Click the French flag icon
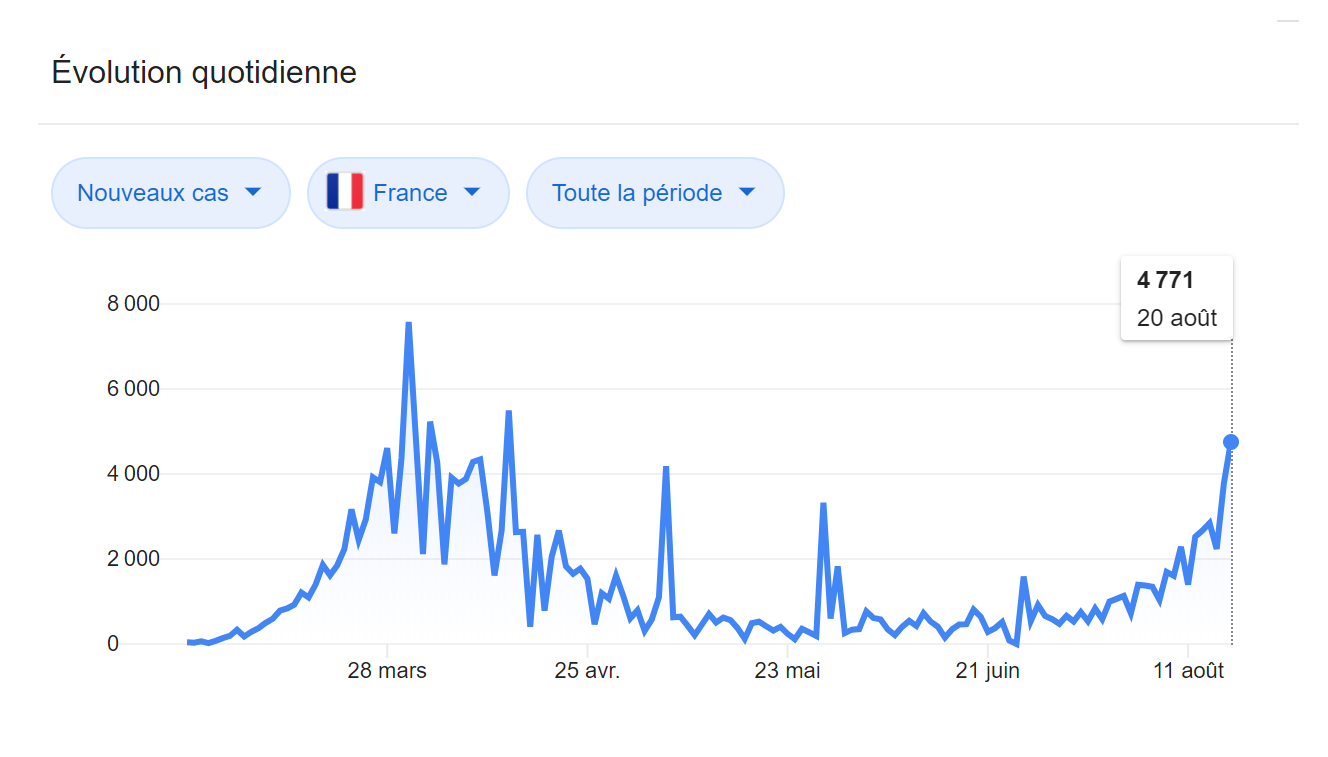Viewport: 1328px width, 757px height. pyautogui.click(x=345, y=192)
